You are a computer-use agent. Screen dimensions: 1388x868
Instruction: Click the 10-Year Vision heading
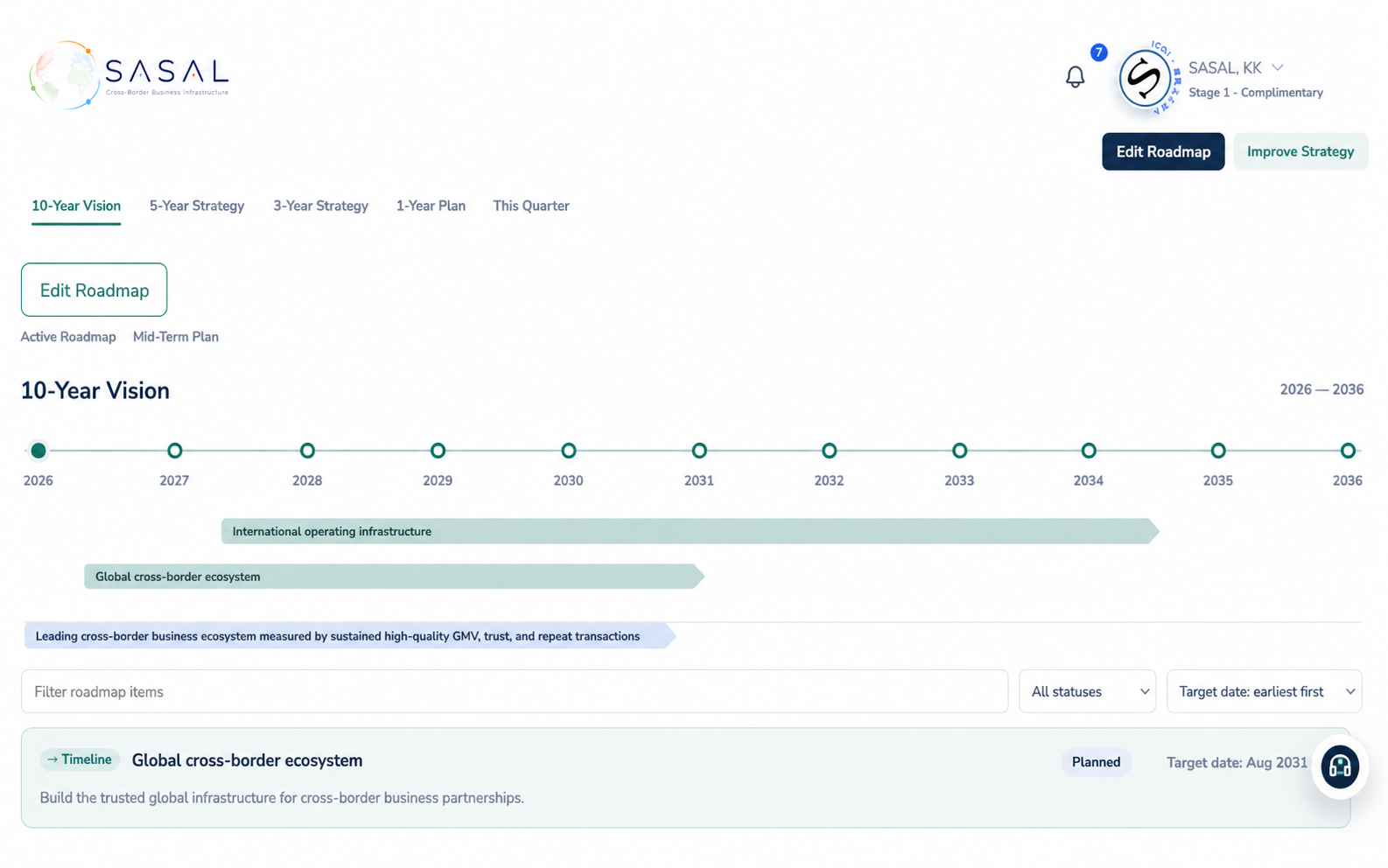pyautogui.click(x=95, y=391)
